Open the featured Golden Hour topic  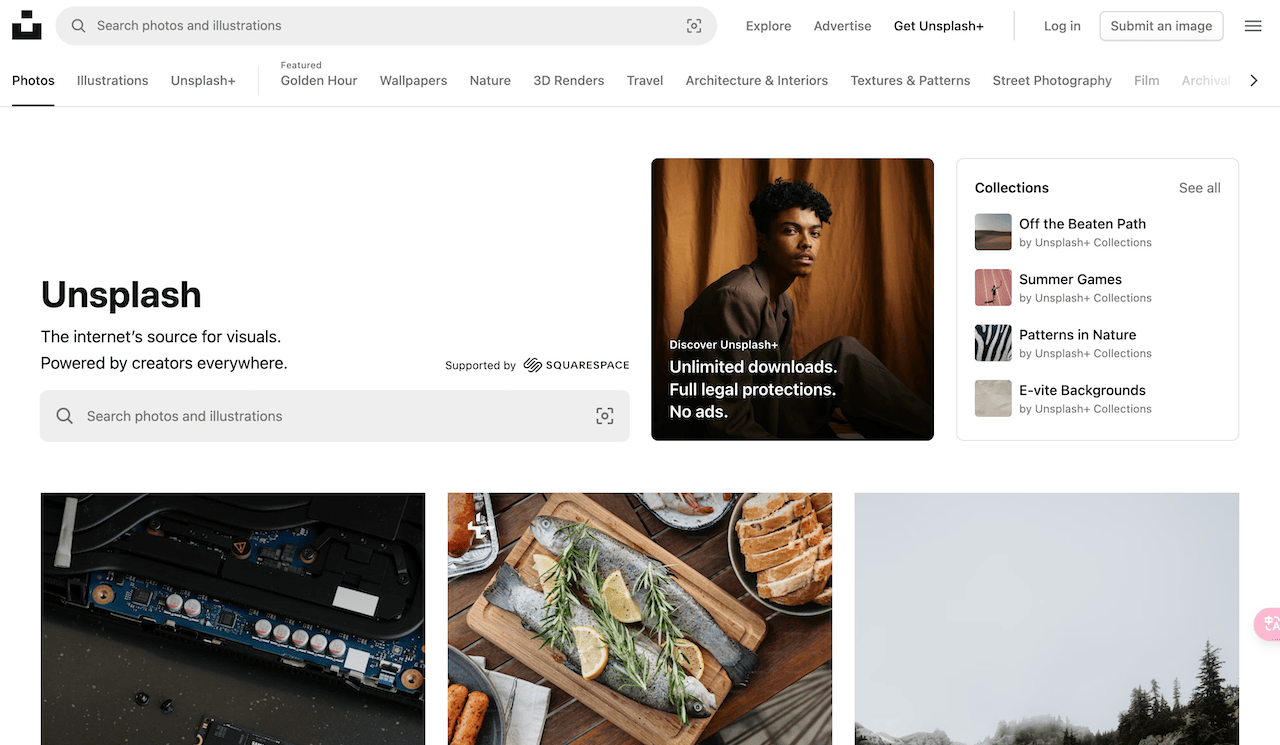319,81
